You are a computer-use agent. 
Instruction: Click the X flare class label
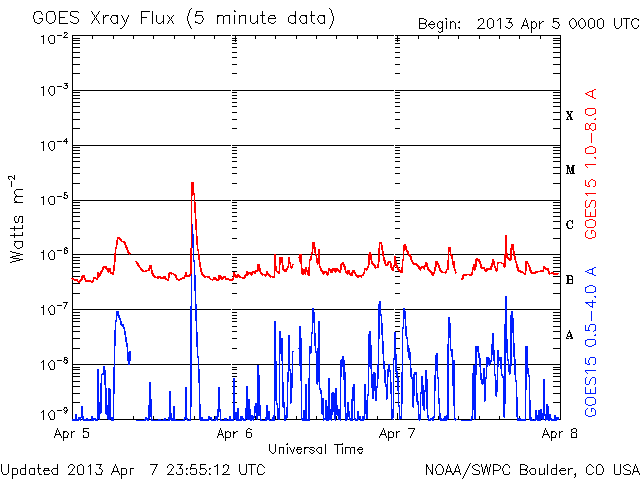click(x=570, y=115)
